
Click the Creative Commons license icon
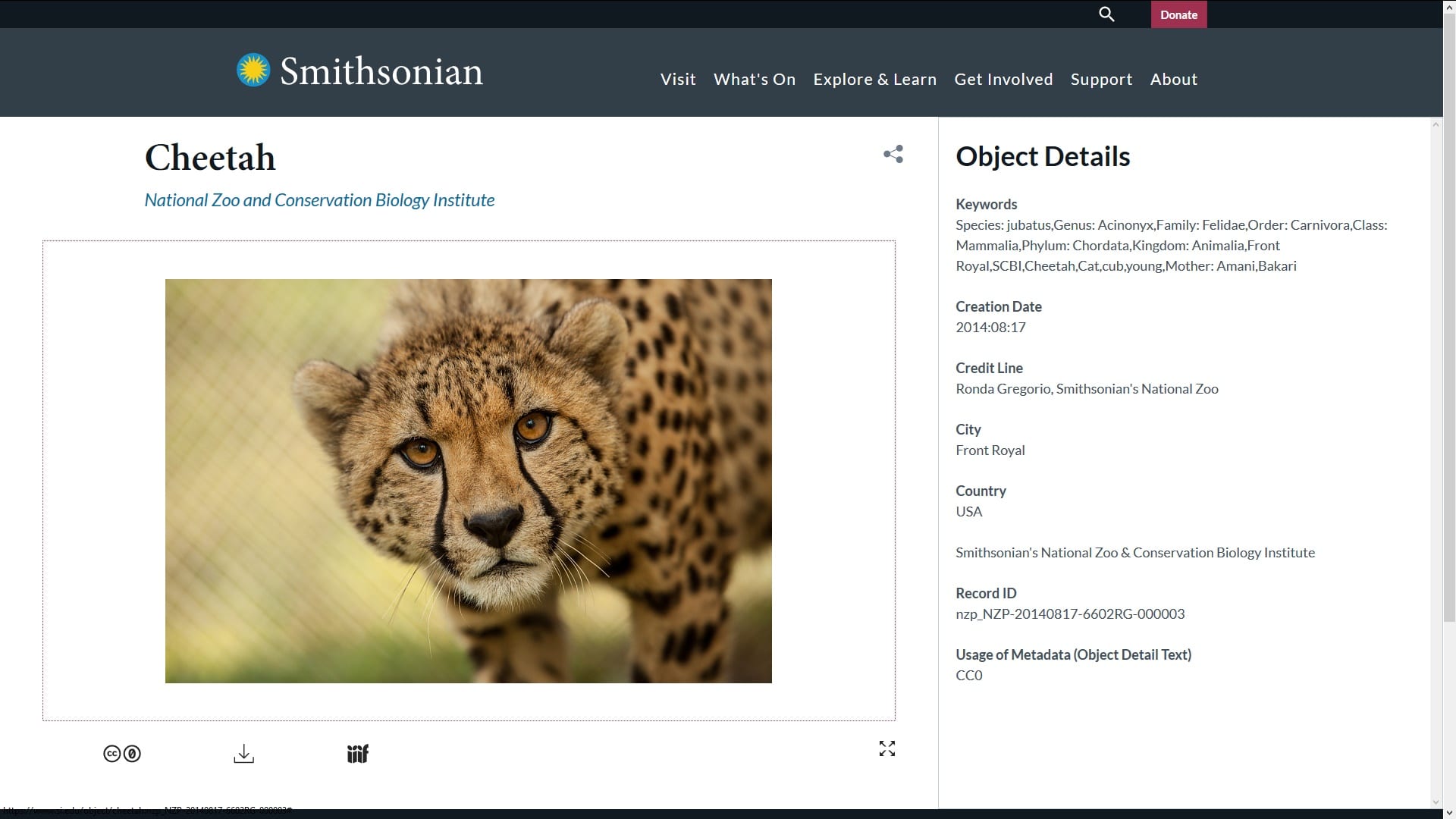click(121, 753)
